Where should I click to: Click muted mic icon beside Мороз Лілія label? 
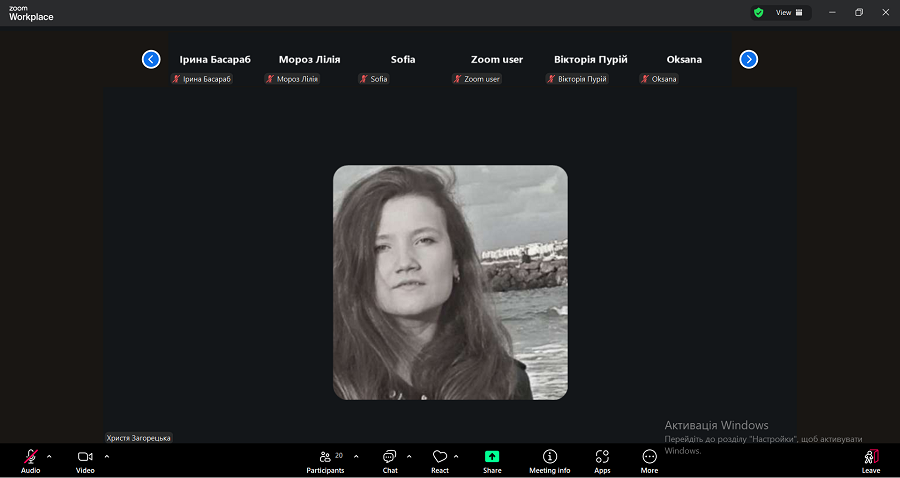click(270, 79)
